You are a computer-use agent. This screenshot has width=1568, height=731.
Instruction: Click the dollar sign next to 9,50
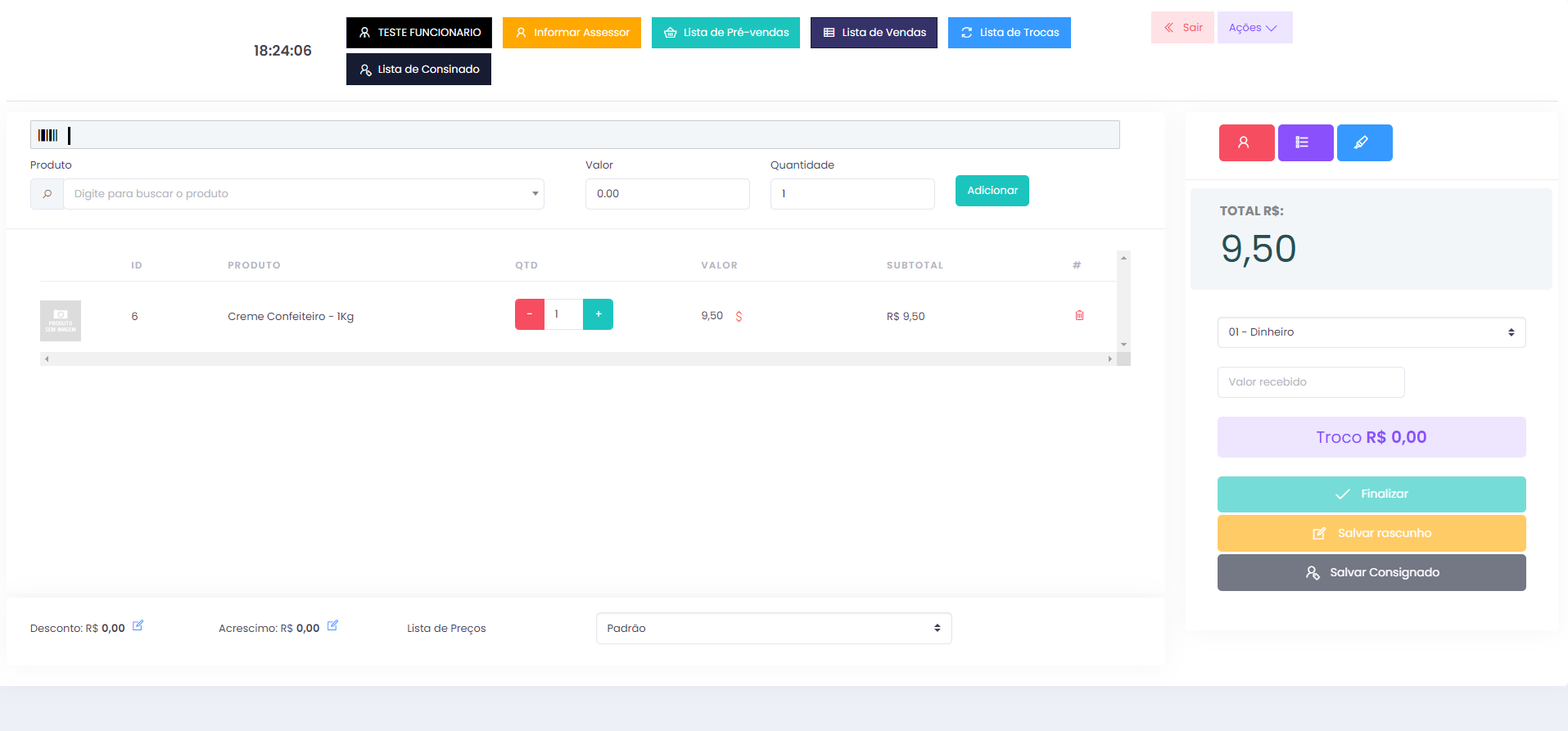(739, 316)
